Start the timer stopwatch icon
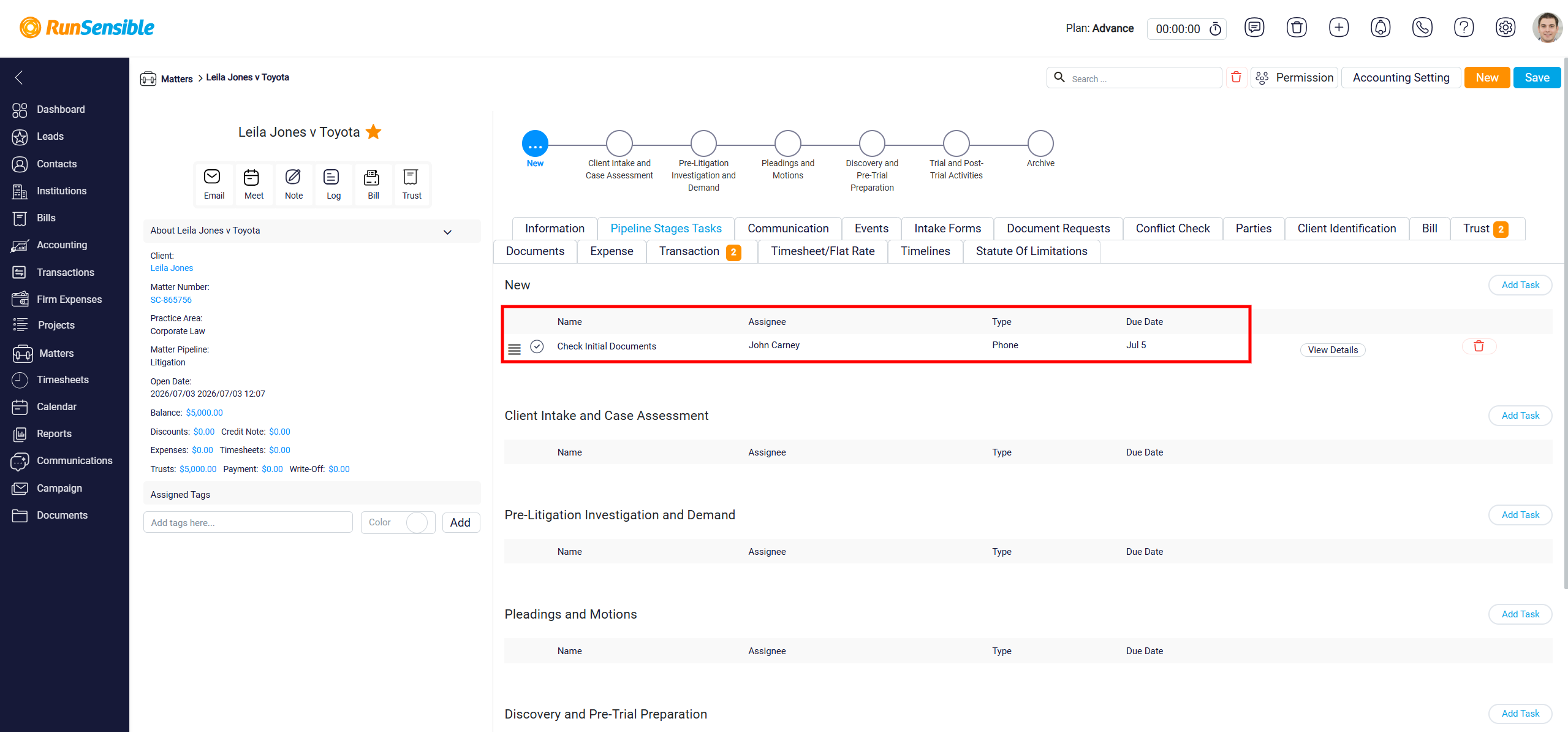Image resolution: width=1568 pixels, height=732 pixels. [x=1215, y=29]
